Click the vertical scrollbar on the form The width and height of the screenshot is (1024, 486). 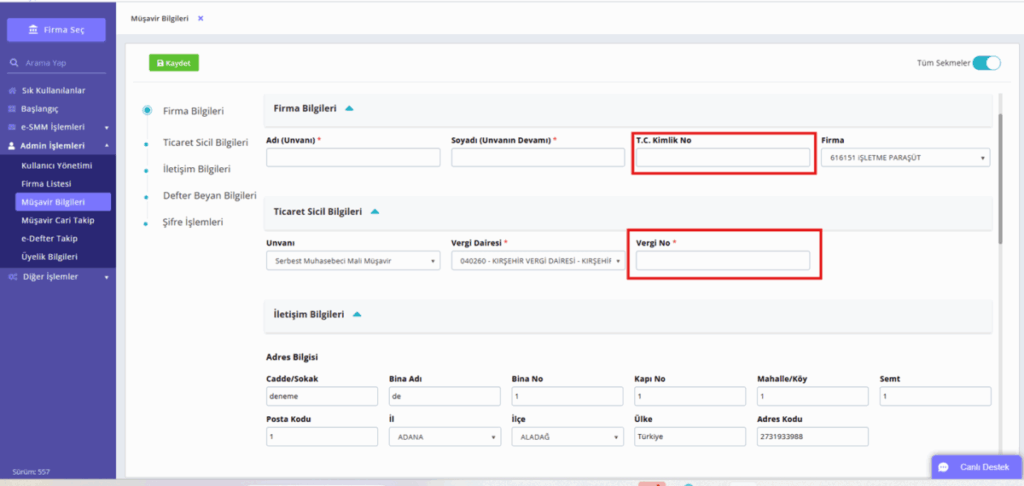(1000, 178)
